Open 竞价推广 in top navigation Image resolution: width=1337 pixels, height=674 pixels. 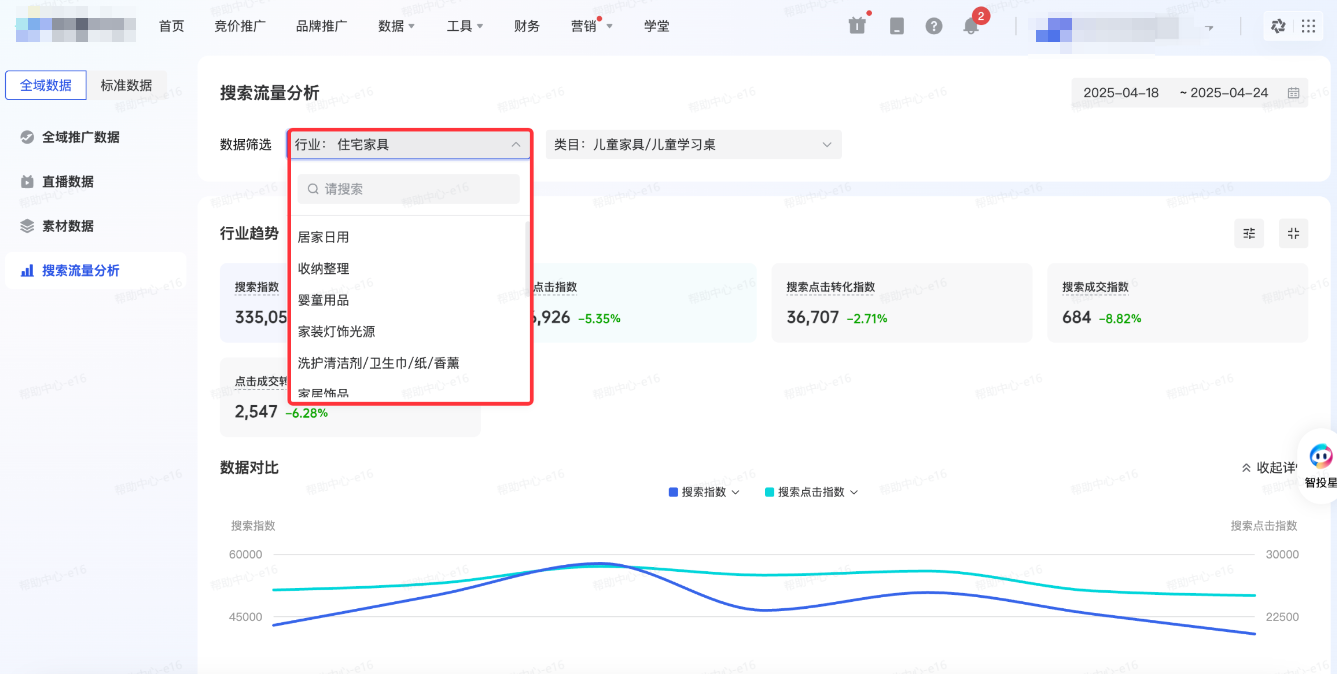[x=240, y=26]
